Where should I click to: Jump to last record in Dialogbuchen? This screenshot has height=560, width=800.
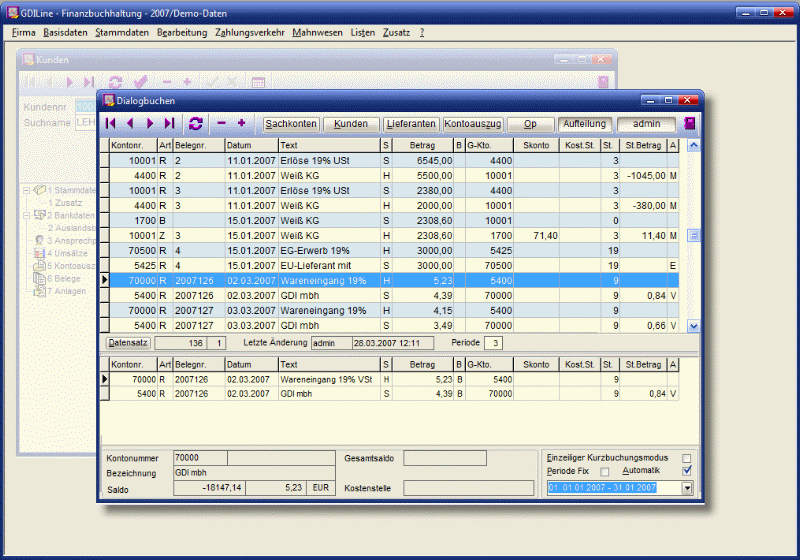click(169, 123)
